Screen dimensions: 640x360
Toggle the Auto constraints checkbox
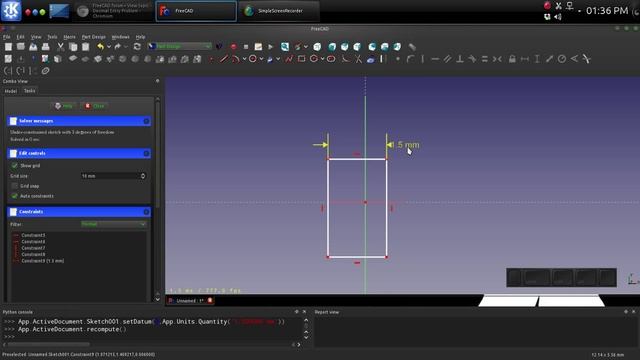click(x=15, y=196)
